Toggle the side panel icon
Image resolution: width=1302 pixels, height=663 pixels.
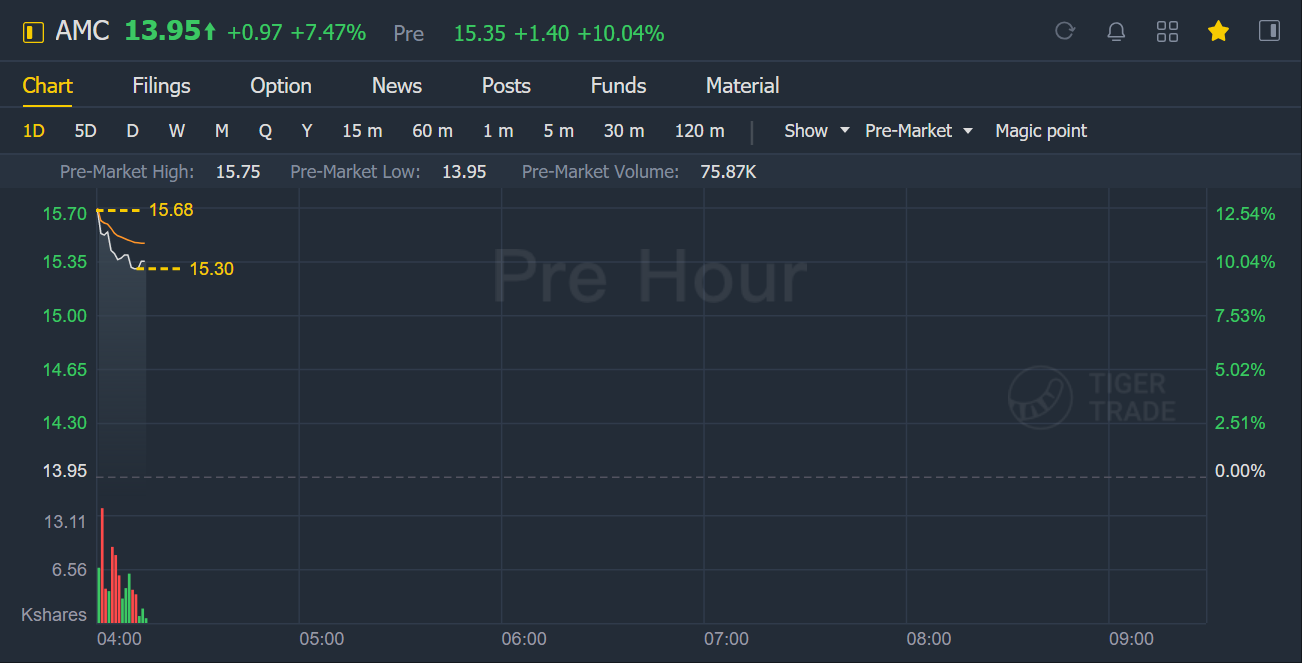click(1269, 31)
